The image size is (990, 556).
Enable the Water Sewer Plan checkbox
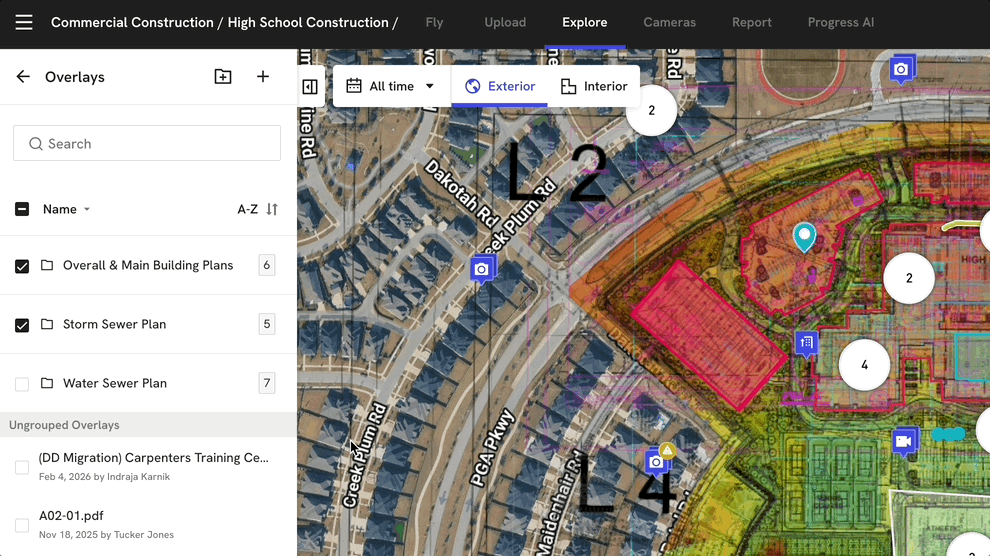click(x=22, y=384)
